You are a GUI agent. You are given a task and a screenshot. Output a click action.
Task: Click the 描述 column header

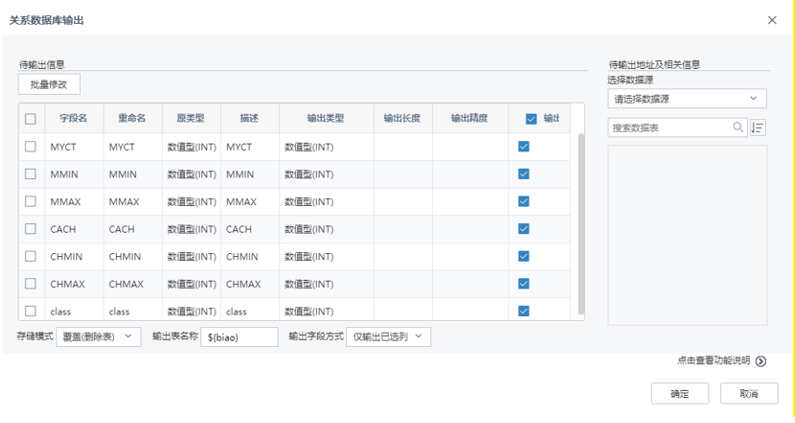pyautogui.click(x=249, y=118)
